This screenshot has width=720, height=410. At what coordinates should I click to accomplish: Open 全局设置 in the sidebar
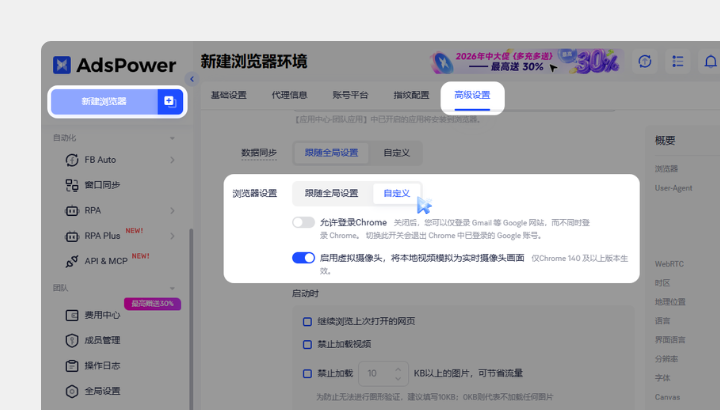point(102,391)
